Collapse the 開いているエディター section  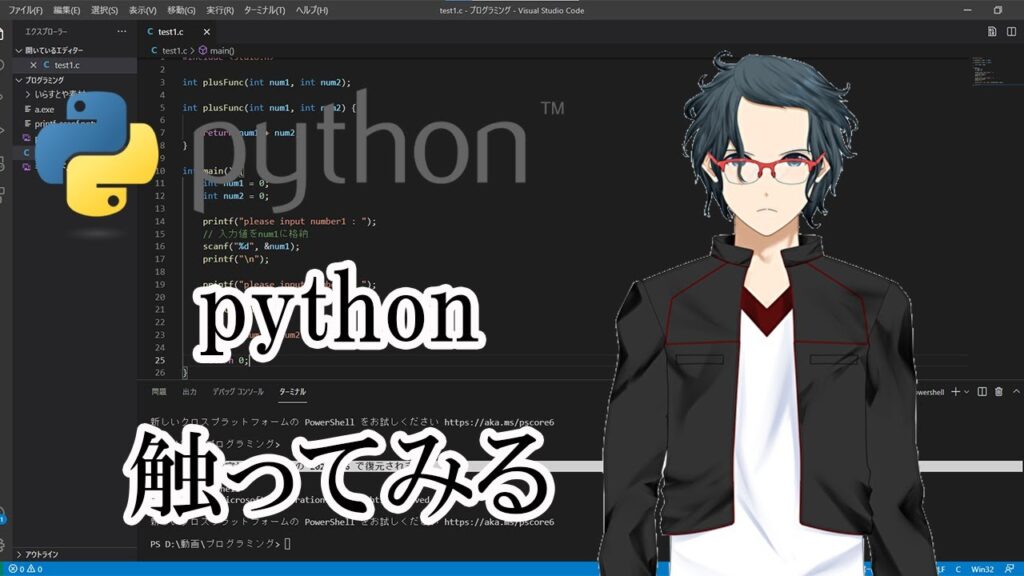18,50
